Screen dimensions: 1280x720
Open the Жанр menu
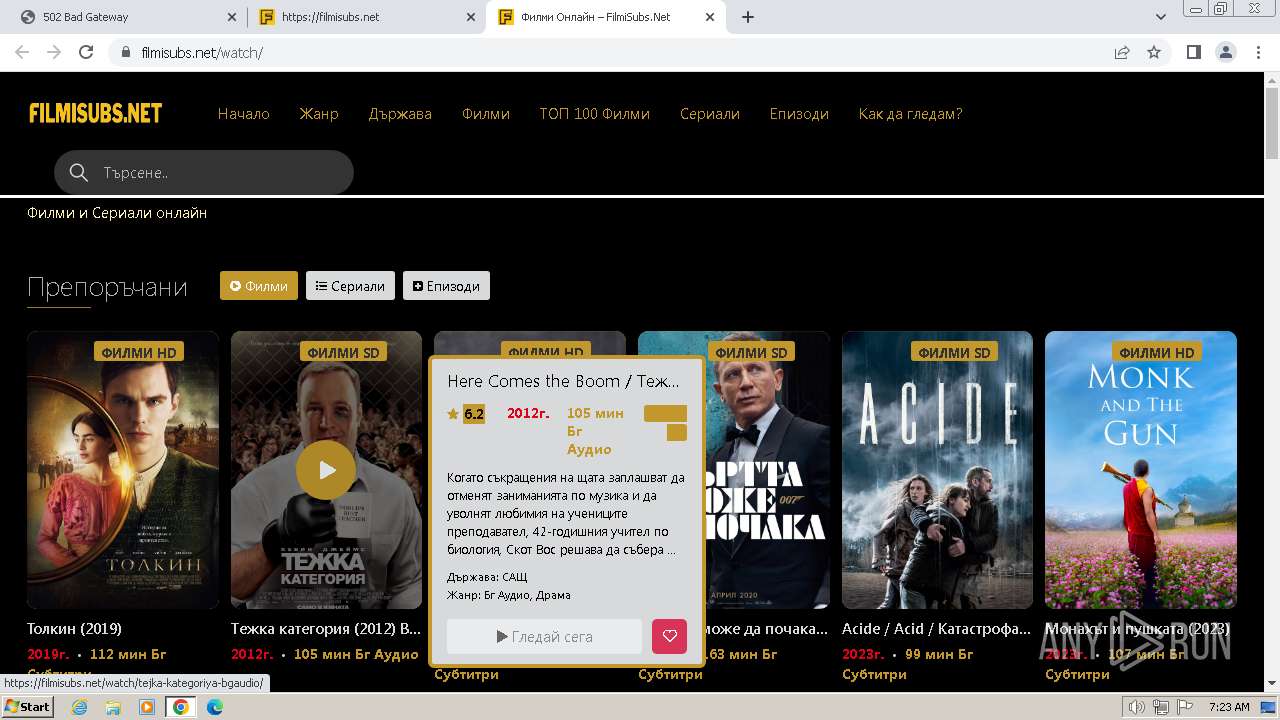click(319, 114)
